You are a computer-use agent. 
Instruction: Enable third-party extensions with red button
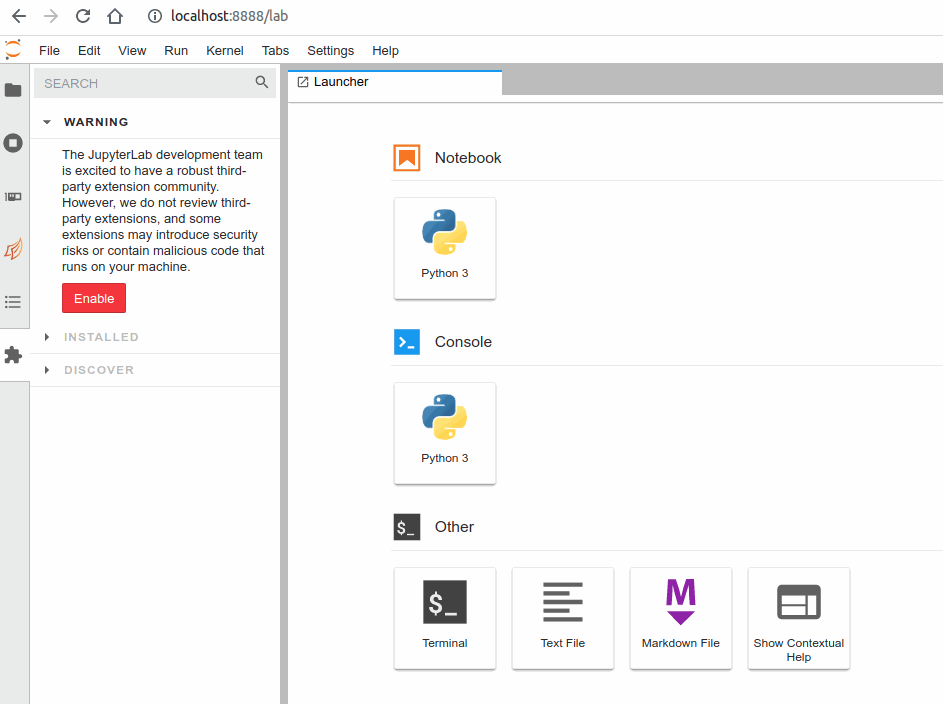tap(94, 298)
